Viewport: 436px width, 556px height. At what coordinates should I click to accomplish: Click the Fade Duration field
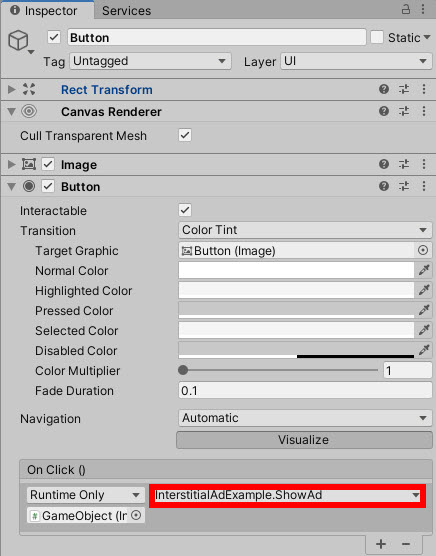[x=305, y=390]
